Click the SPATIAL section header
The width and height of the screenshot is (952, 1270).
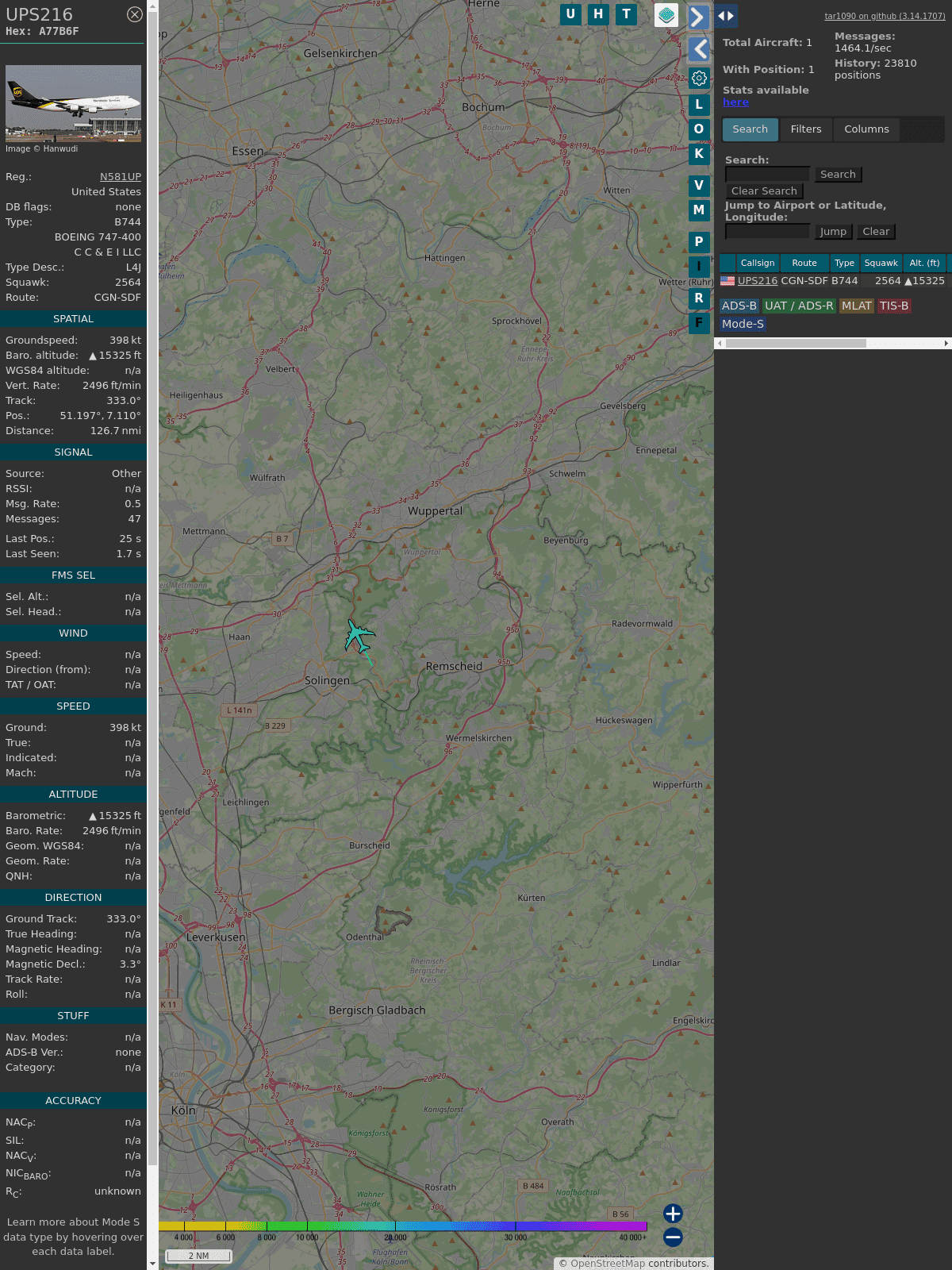point(73,319)
